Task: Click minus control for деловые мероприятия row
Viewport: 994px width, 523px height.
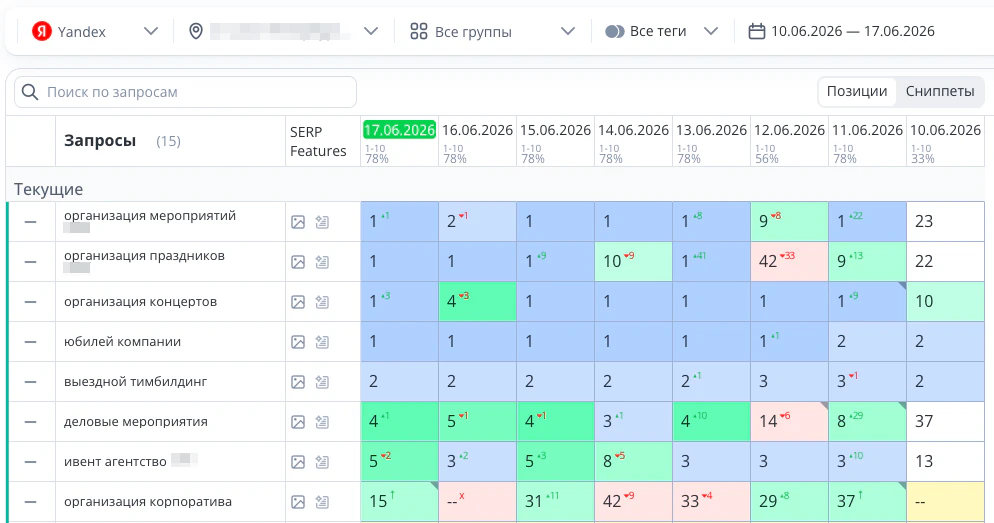Action: (30, 422)
